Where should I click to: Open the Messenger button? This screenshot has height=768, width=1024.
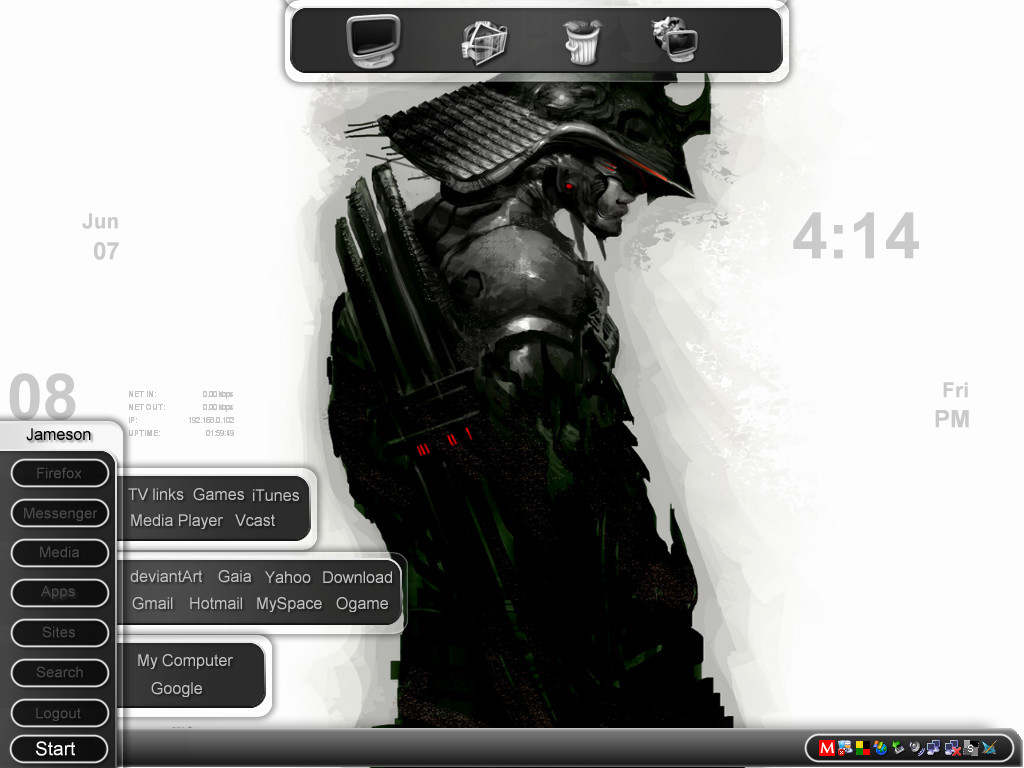(59, 513)
